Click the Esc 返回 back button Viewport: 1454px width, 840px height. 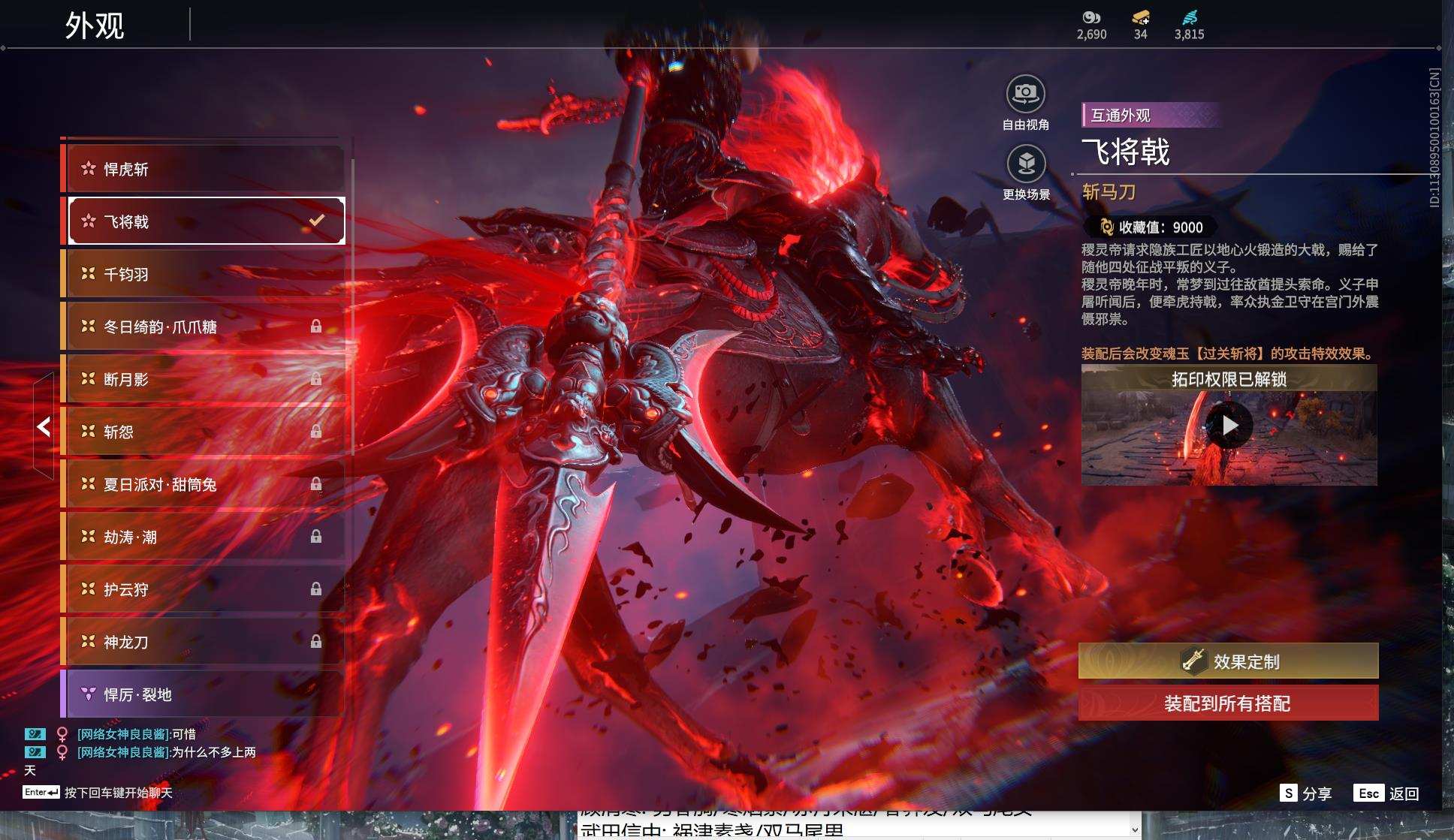[x=1386, y=793]
